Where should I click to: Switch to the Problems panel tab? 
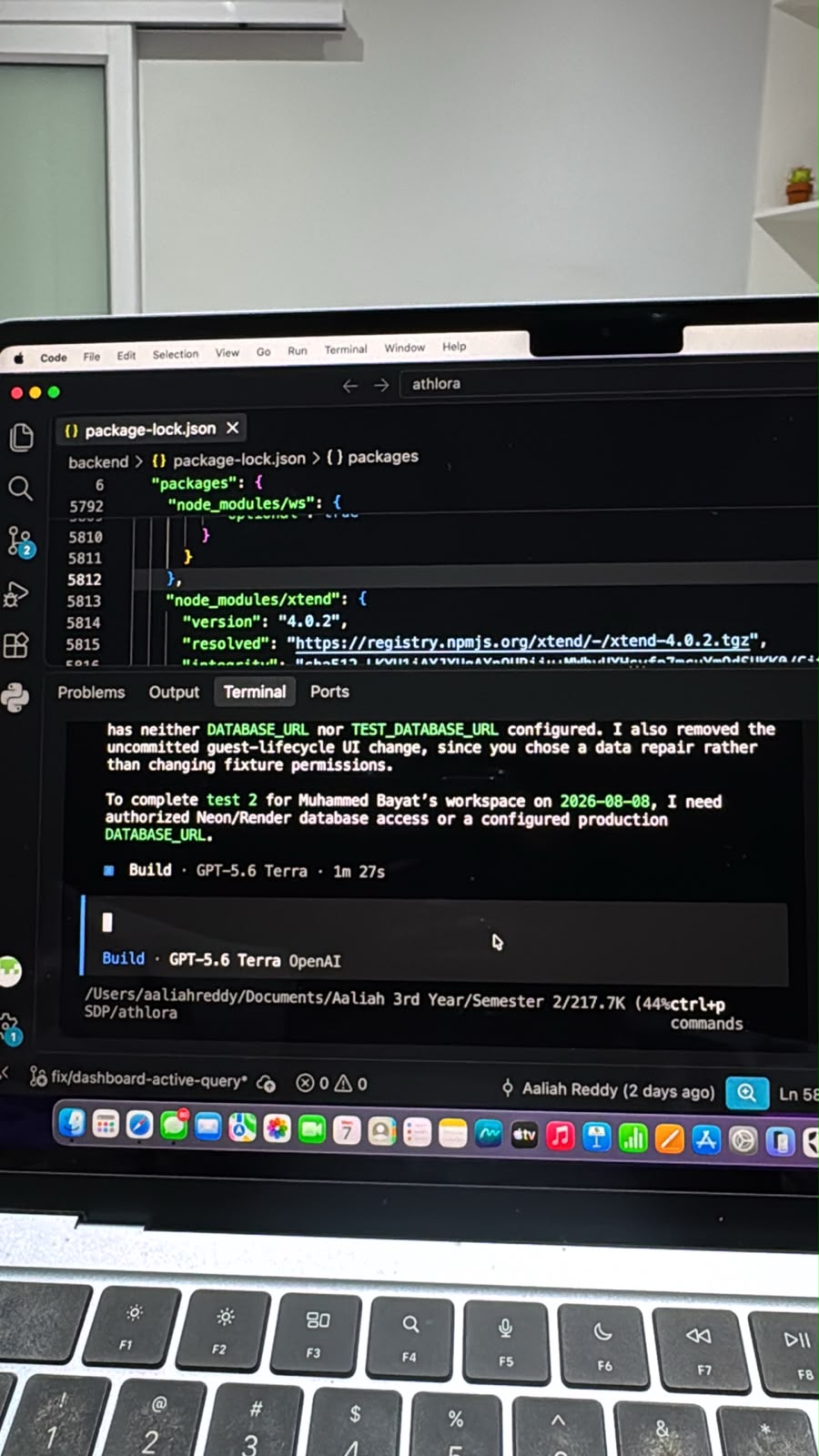(x=91, y=693)
